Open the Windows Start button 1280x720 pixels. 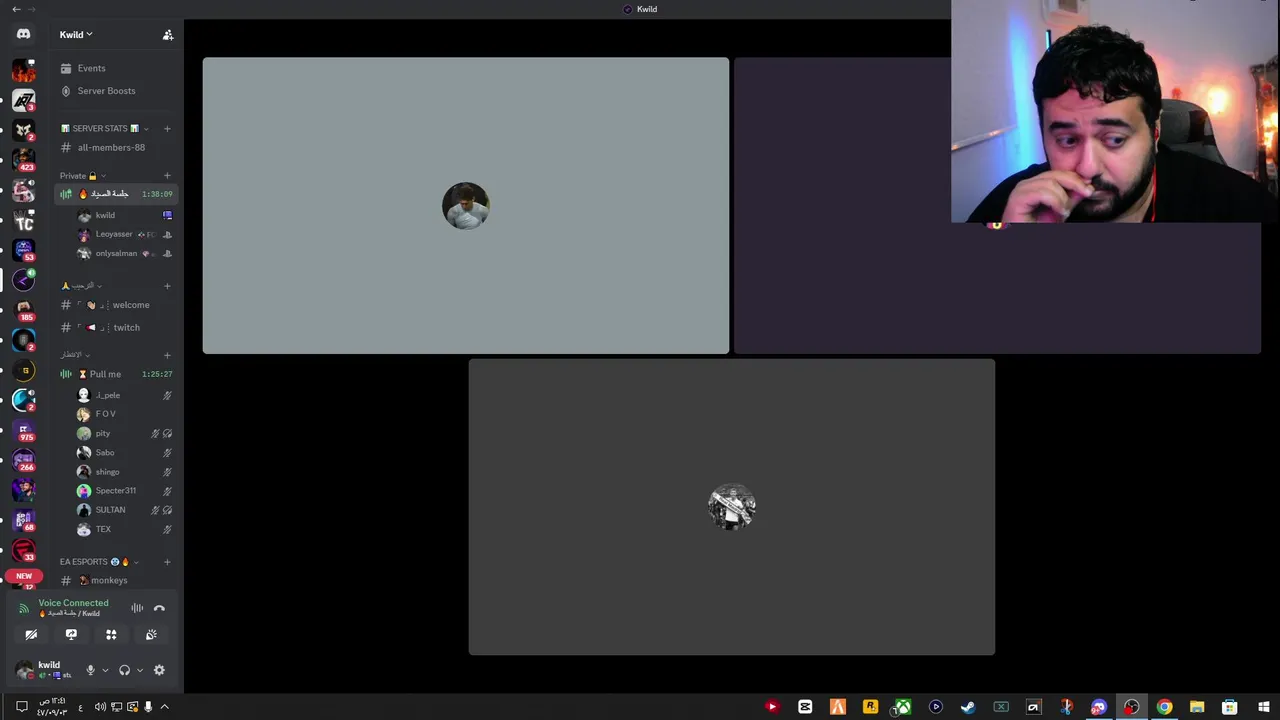pyautogui.click(x=1263, y=707)
